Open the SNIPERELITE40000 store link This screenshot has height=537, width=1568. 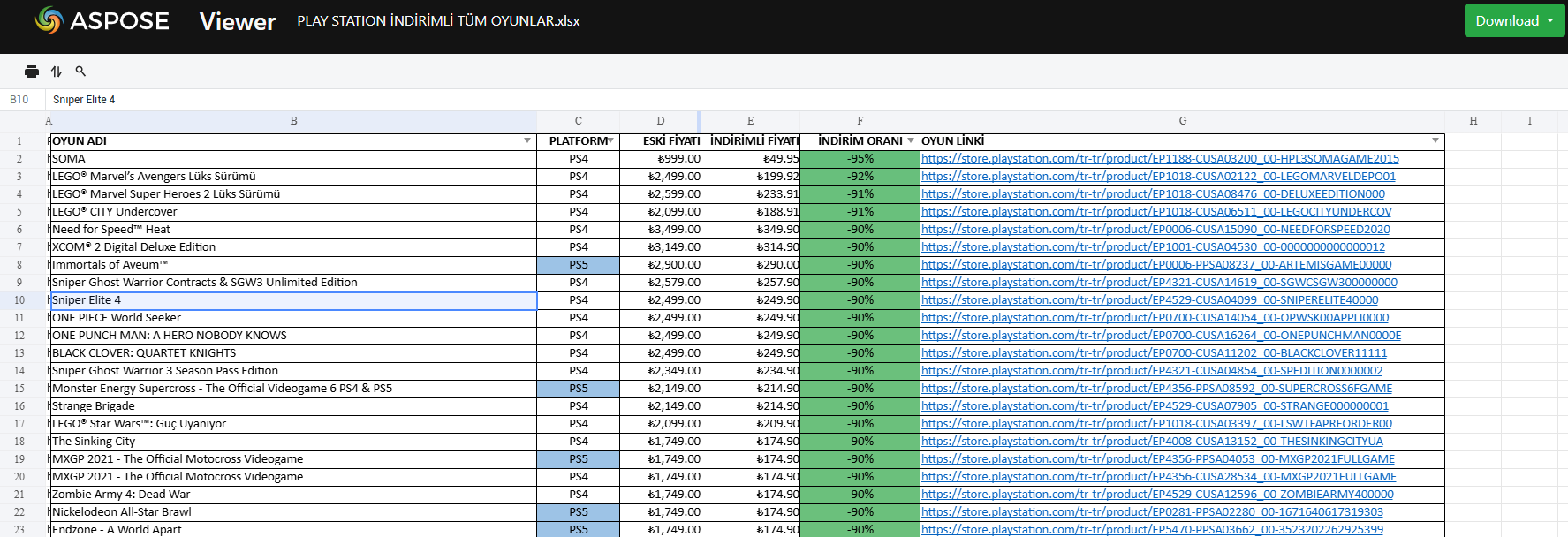1149,300
